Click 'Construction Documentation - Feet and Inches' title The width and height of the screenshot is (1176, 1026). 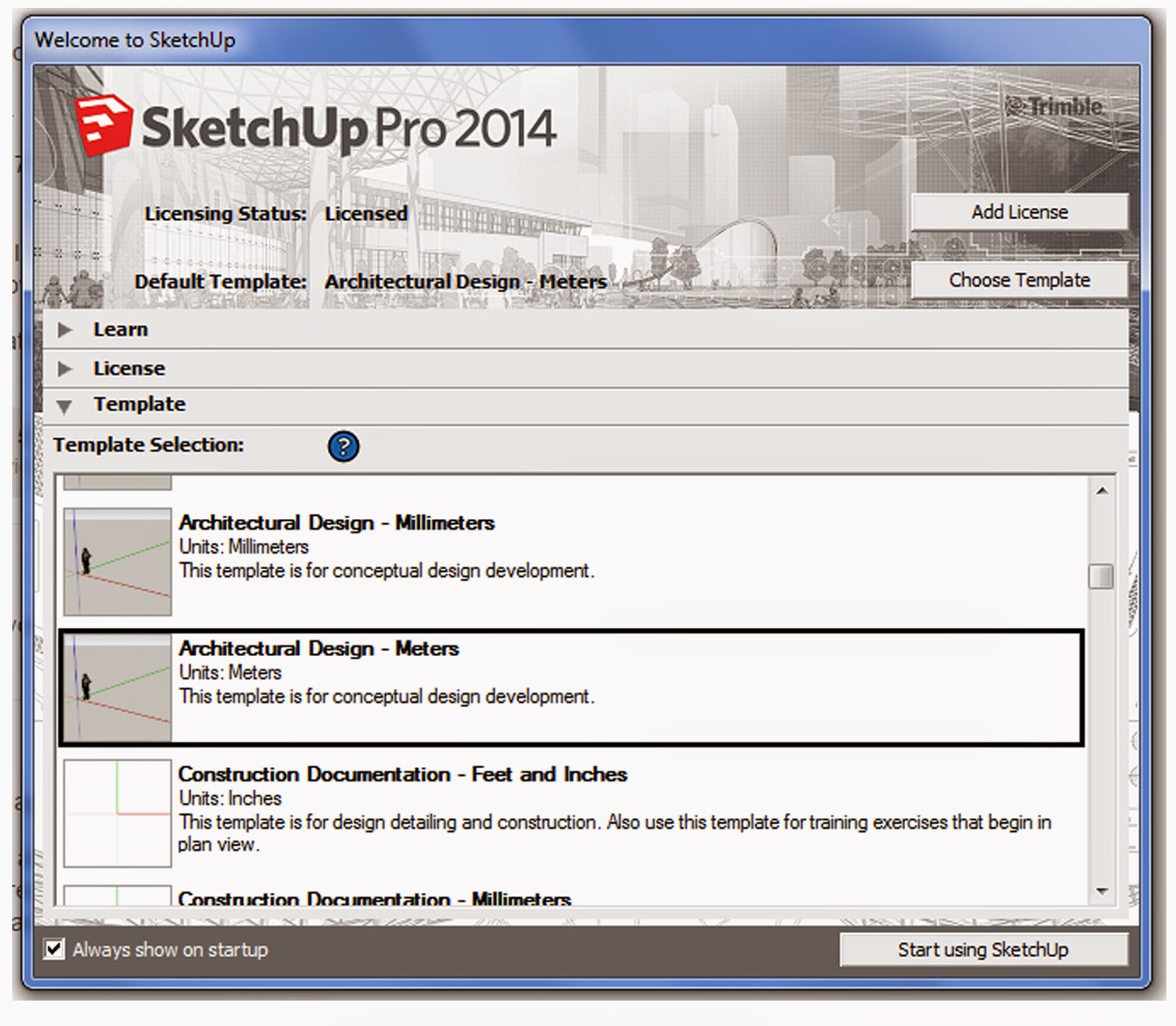(x=403, y=774)
